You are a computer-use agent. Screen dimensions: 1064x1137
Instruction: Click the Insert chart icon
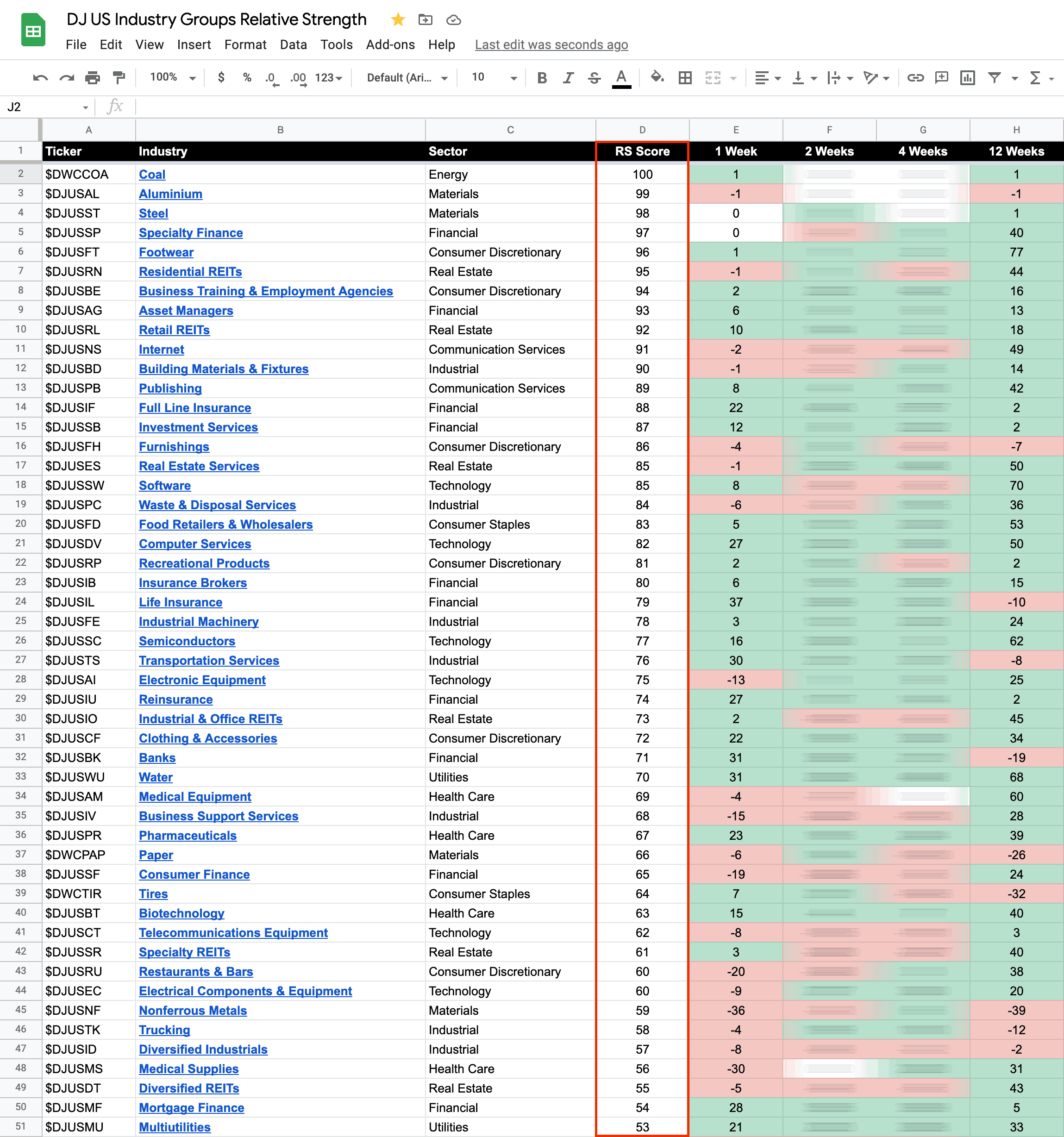pos(967,78)
